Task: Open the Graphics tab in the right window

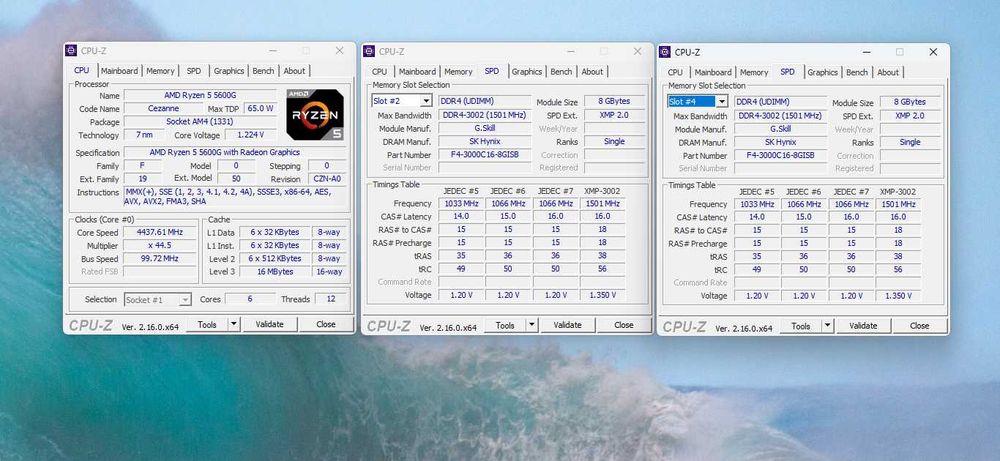Action: click(823, 72)
